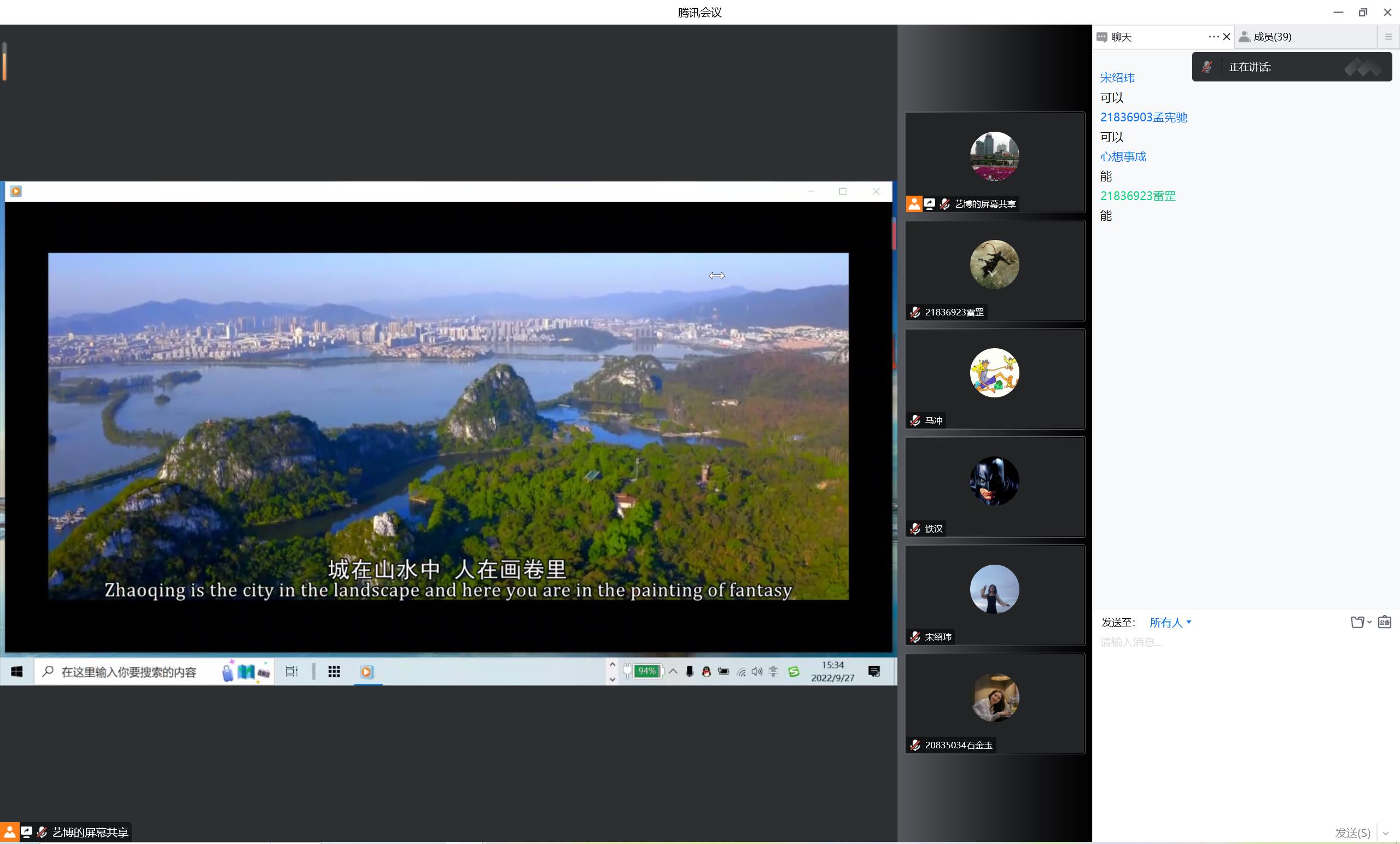This screenshot has height=844, width=1400.
Task: Click muted mic icon on 宋绍玮 tile
Action: click(915, 637)
